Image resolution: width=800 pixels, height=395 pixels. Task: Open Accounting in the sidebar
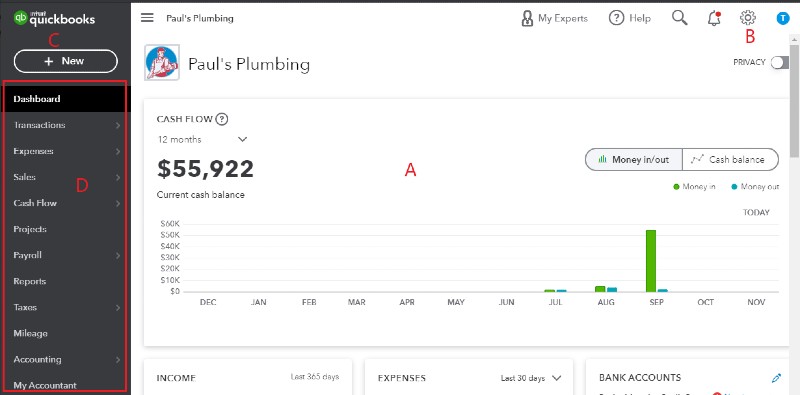(x=65, y=359)
